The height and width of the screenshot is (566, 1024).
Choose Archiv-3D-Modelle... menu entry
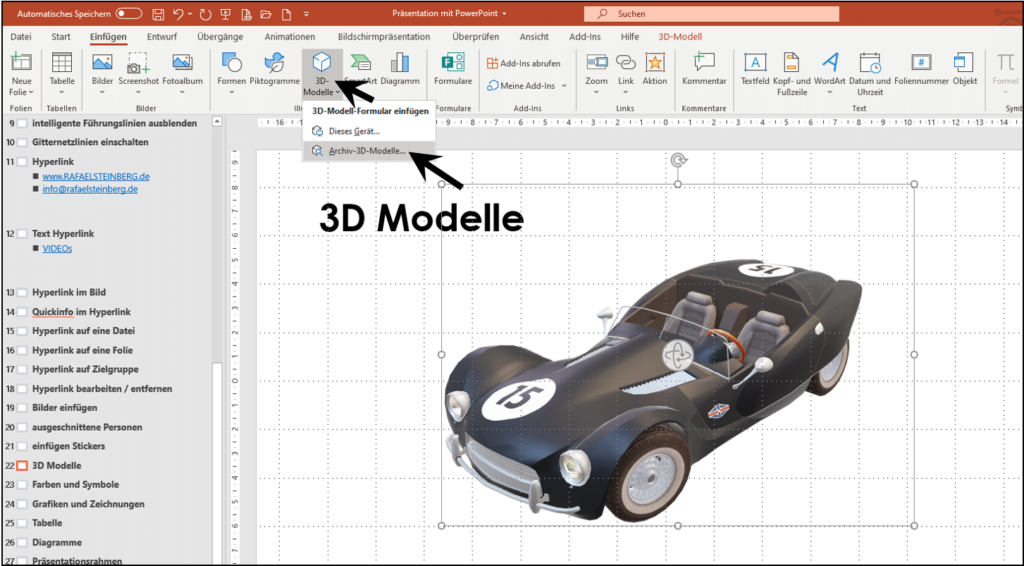coord(369,151)
